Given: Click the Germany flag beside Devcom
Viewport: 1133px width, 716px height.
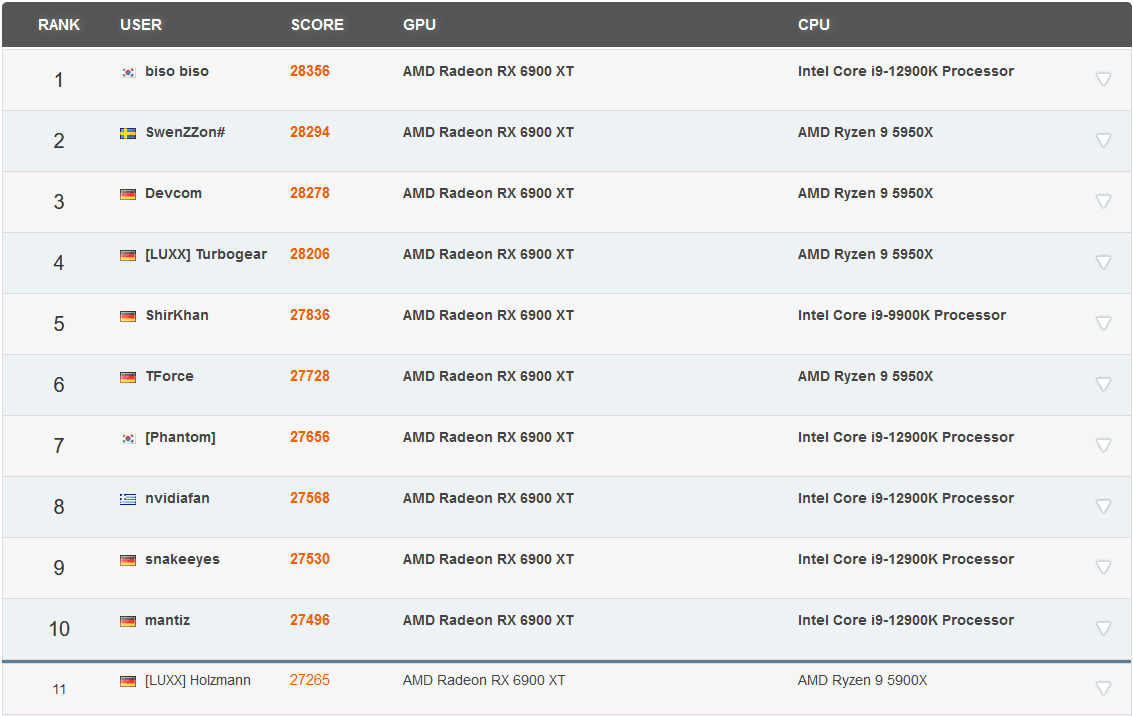Looking at the screenshot, I should coord(128,194).
